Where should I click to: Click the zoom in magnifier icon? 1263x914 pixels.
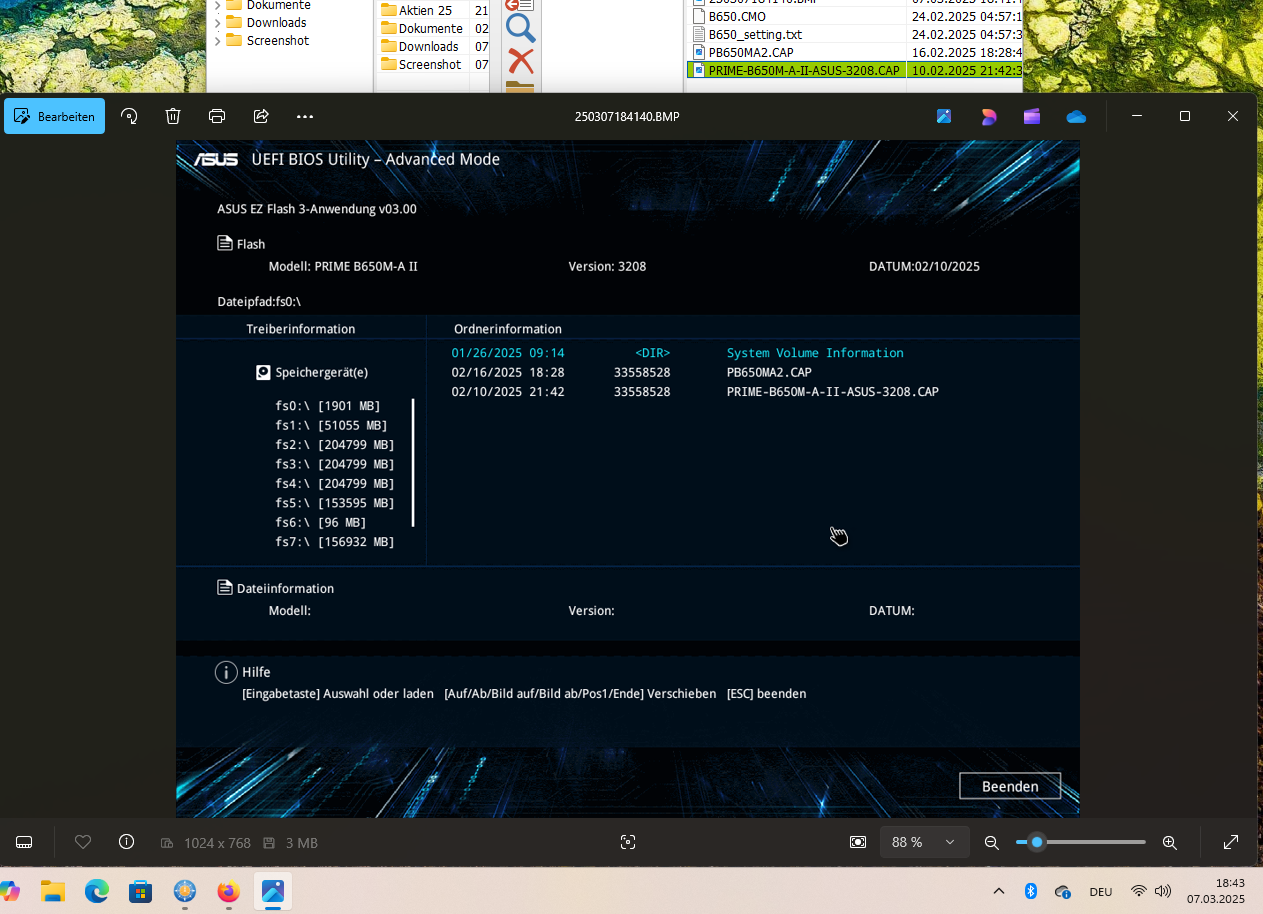(1170, 842)
